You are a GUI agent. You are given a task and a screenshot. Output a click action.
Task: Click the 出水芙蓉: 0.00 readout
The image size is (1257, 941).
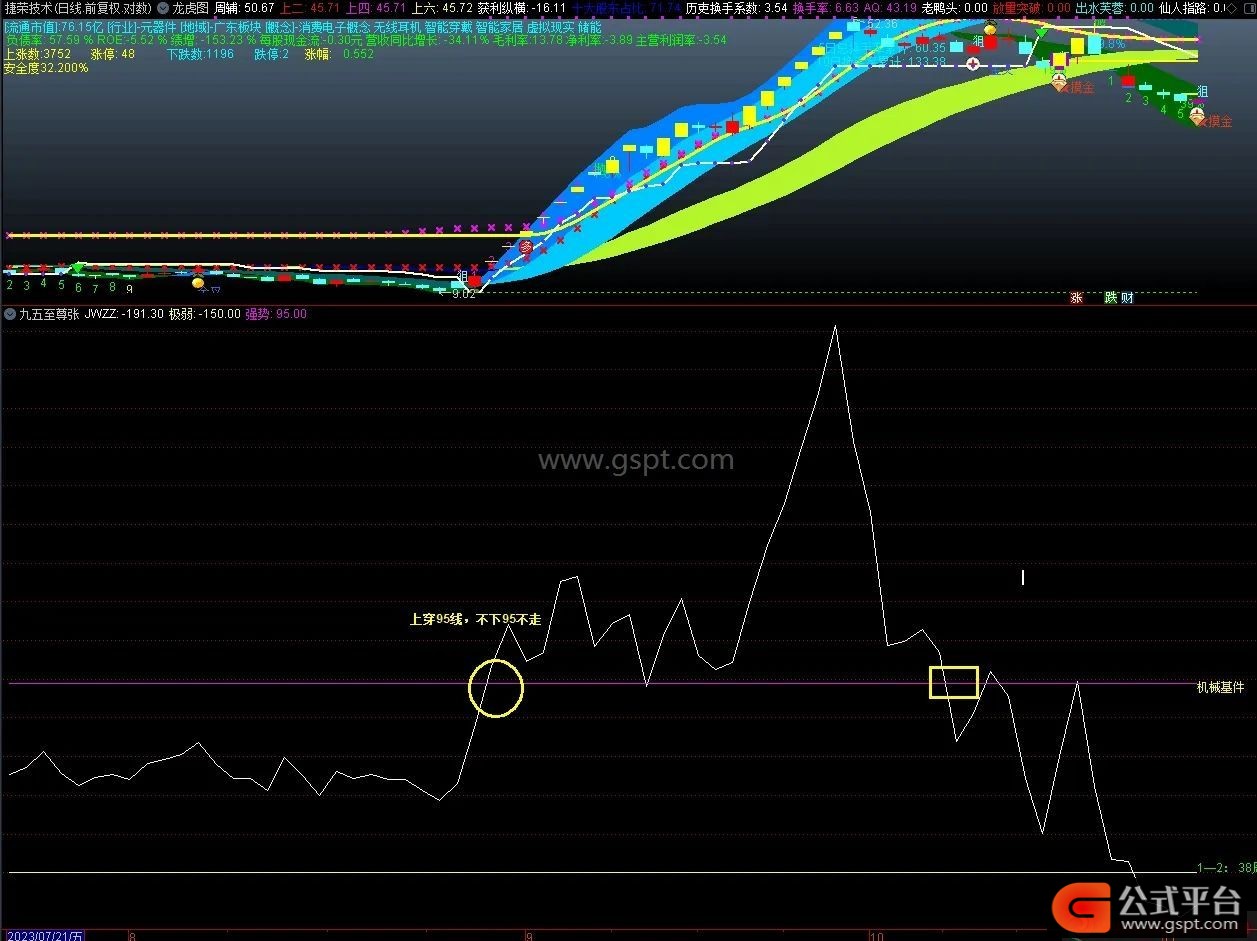point(1114,7)
